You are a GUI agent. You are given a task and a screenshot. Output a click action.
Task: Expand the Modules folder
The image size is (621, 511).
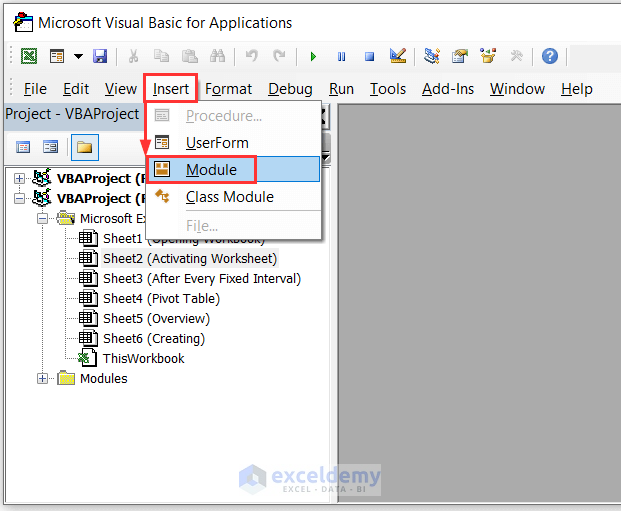coord(42,379)
